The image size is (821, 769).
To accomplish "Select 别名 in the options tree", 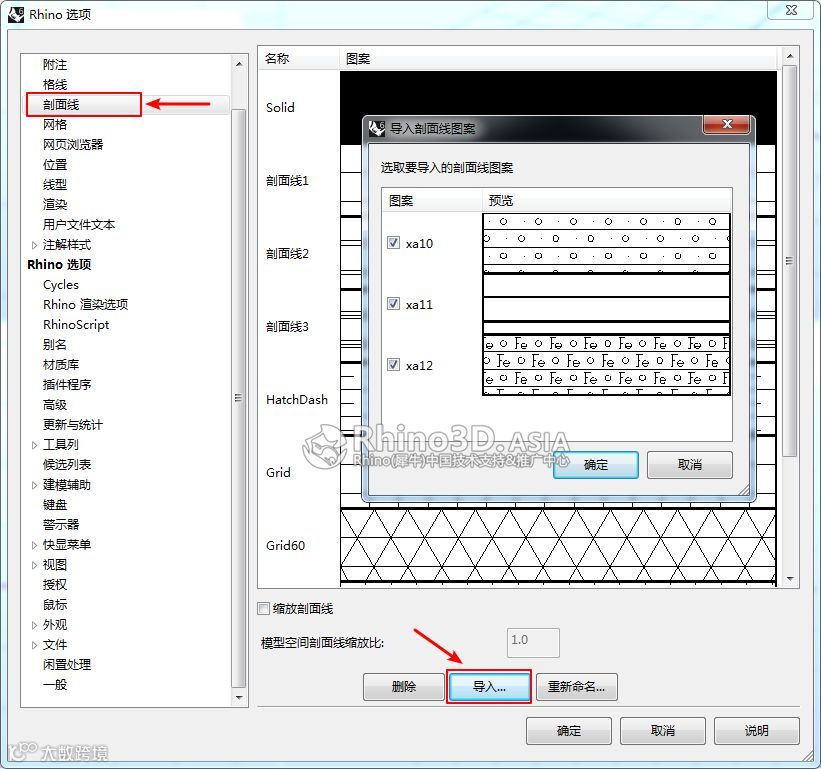I will tap(55, 344).
